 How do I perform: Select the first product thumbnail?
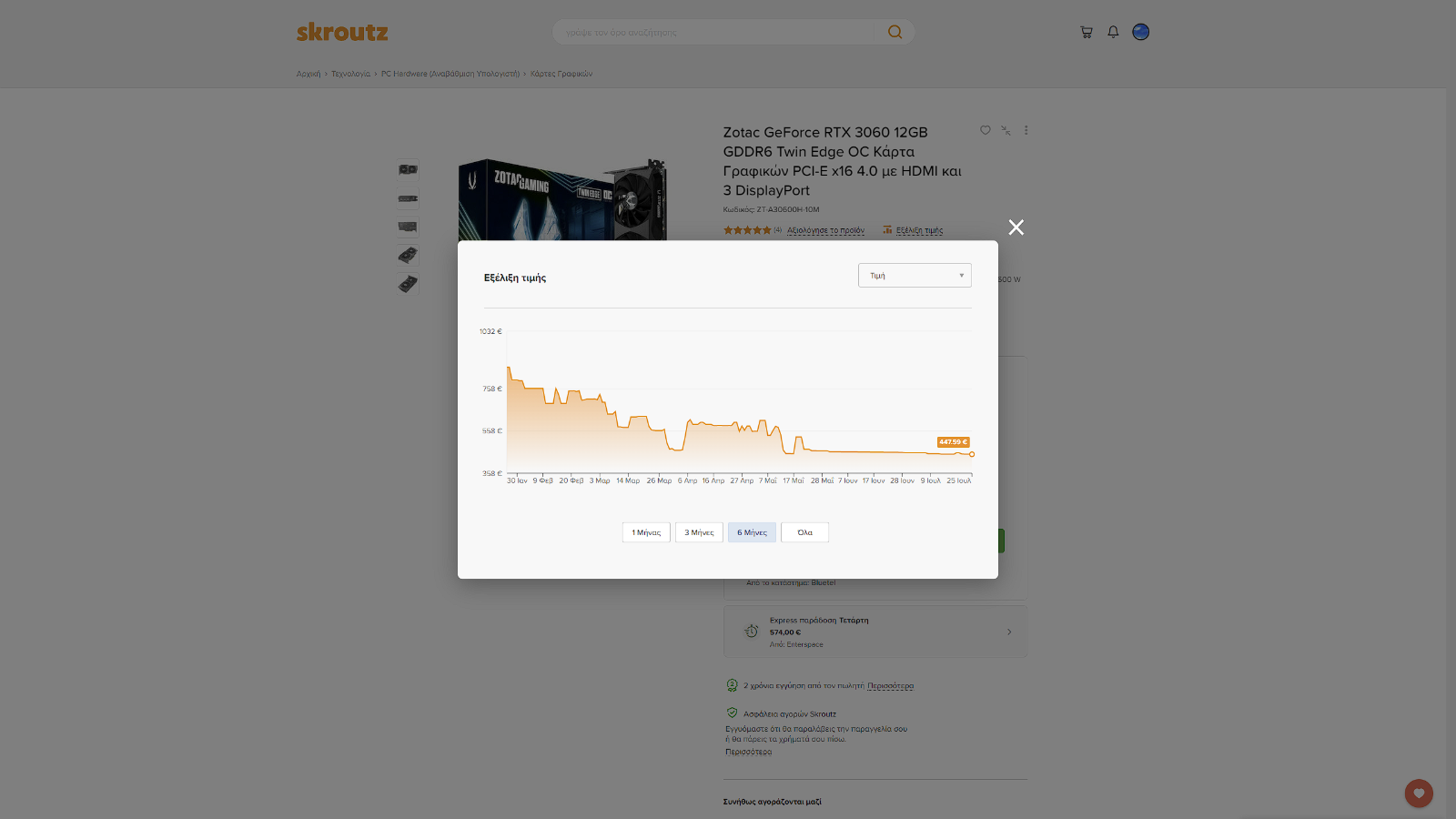[x=408, y=169]
